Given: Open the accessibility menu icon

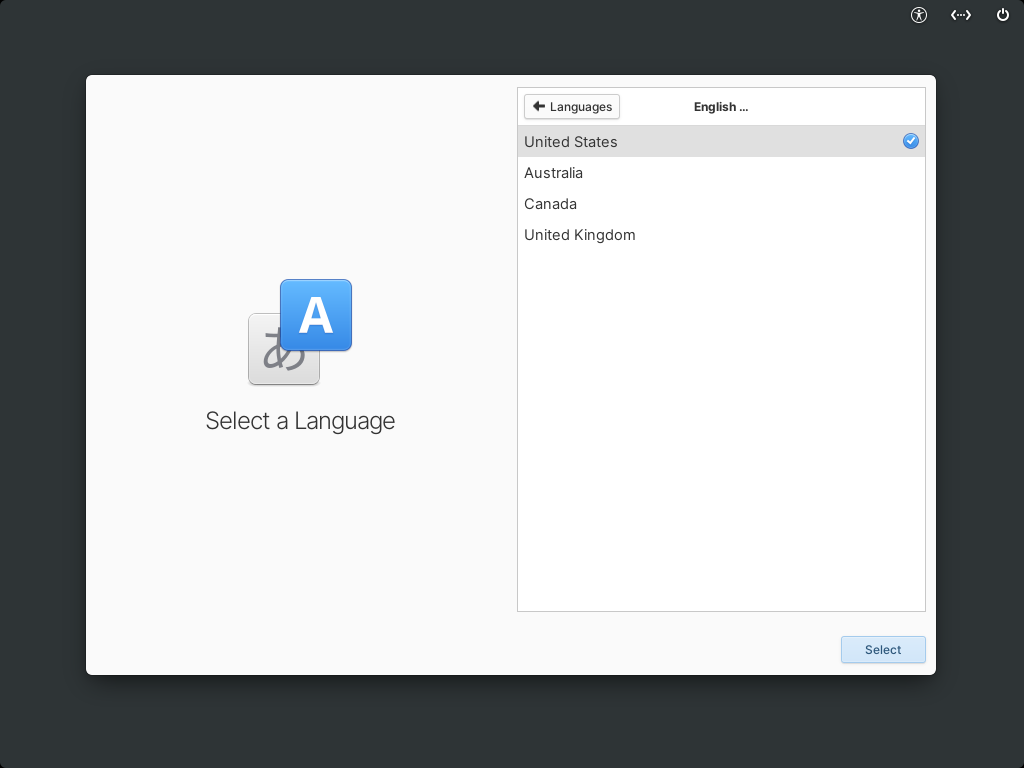Looking at the screenshot, I should tap(919, 15).
